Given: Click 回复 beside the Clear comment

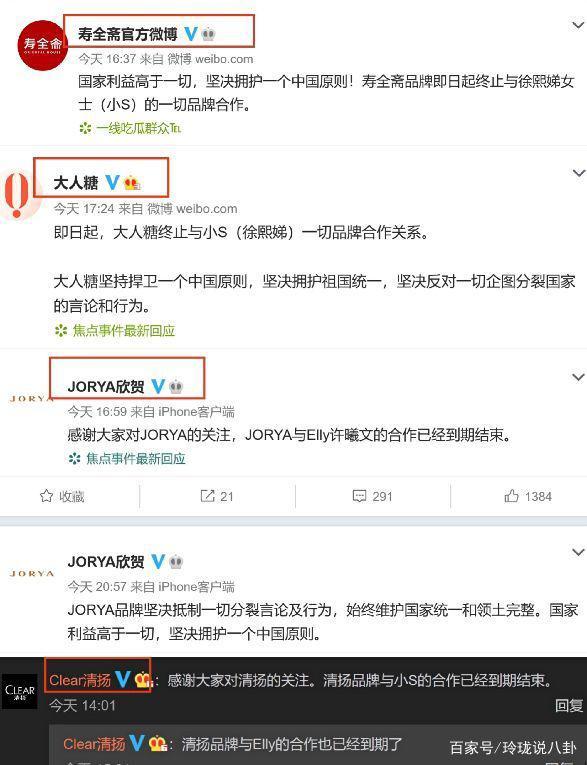Looking at the screenshot, I should (569, 705).
